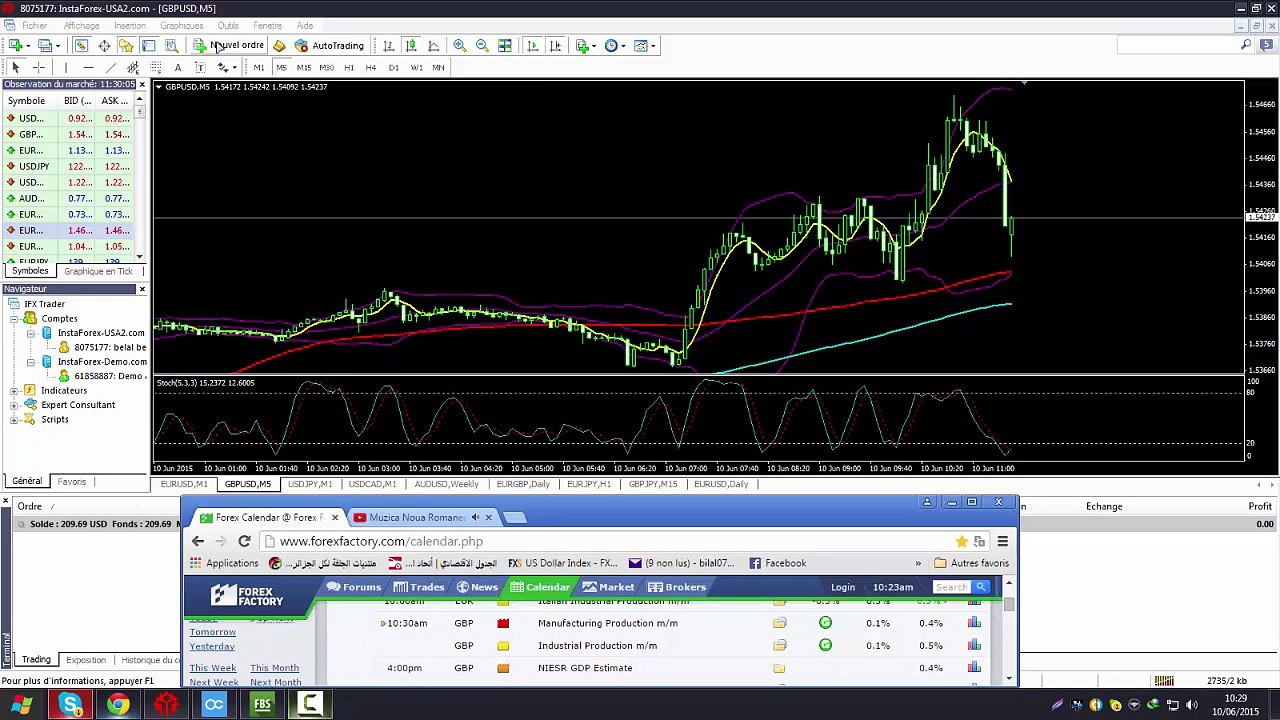Open Forex Factory Forums tab

point(353,587)
